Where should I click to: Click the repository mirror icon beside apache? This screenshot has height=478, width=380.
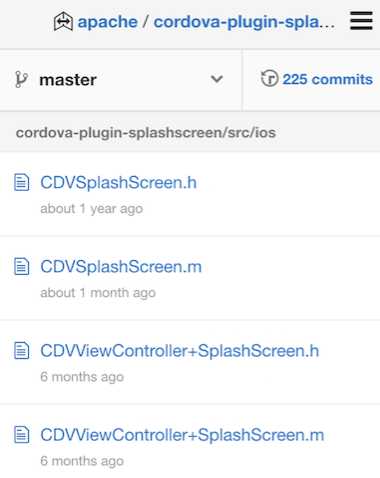click(63, 21)
